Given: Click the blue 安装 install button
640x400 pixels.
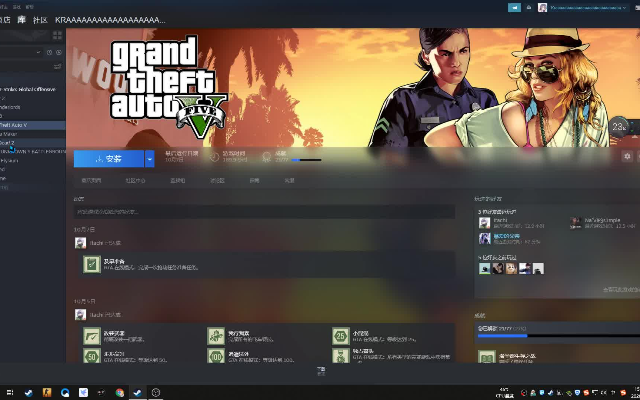Looking at the screenshot, I should point(109,159).
